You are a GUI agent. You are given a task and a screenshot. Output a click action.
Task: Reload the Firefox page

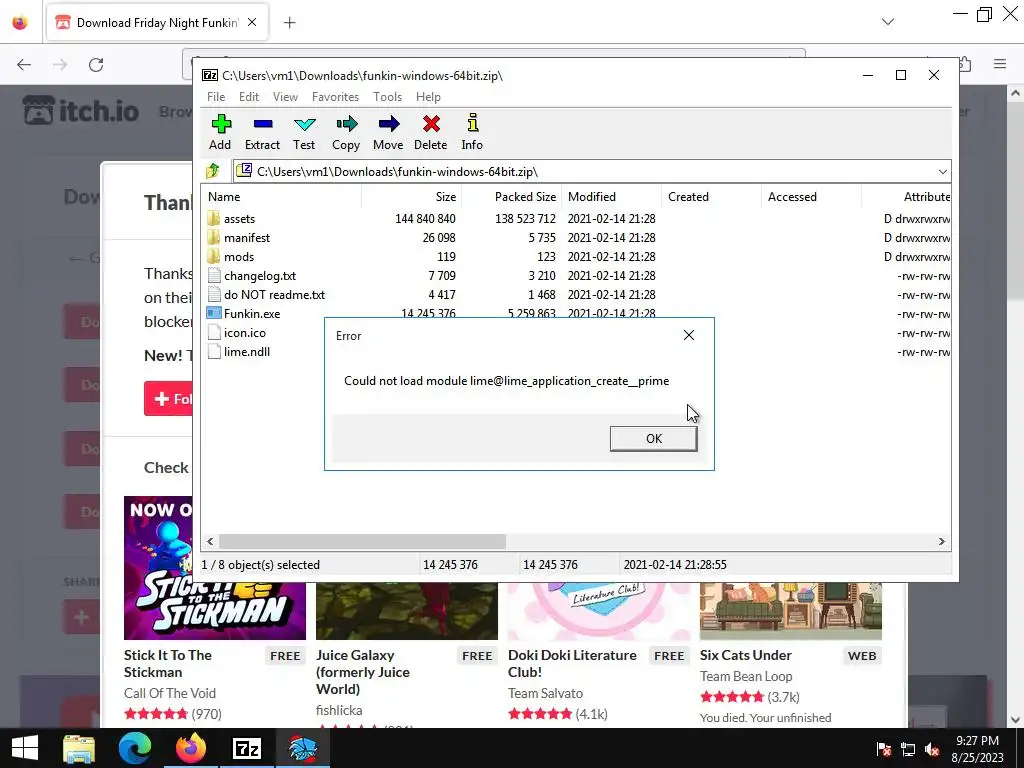[96, 65]
